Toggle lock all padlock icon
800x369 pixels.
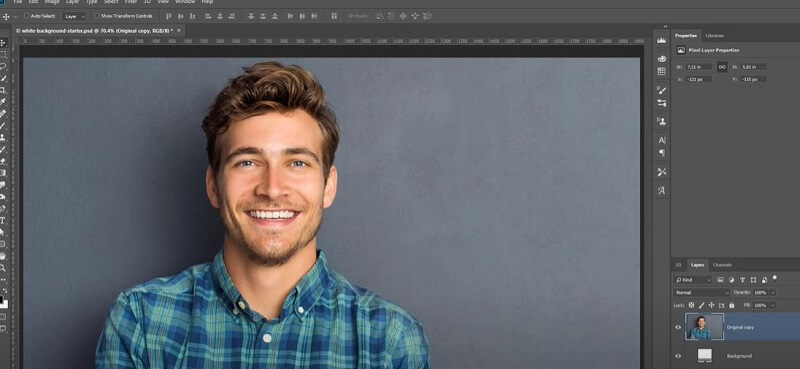[x=732, y=305]
